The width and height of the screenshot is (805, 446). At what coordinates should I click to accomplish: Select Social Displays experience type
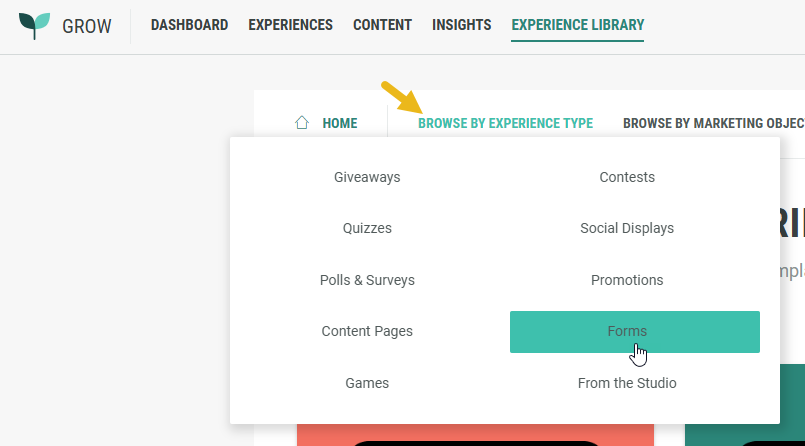point(627,228)
